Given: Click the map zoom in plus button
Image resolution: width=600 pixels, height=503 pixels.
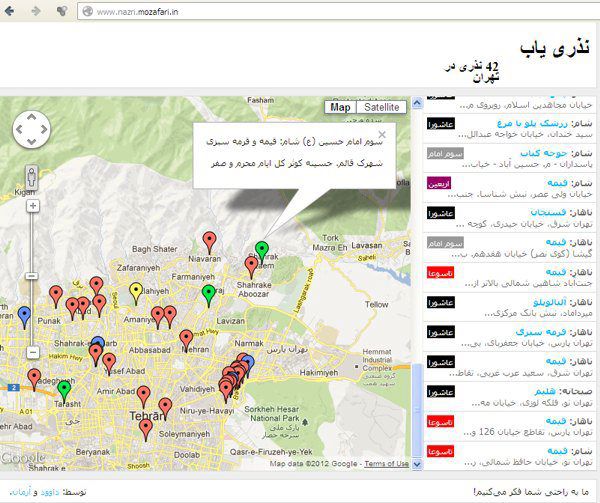Looking at the screenshot, I should 33,206.
